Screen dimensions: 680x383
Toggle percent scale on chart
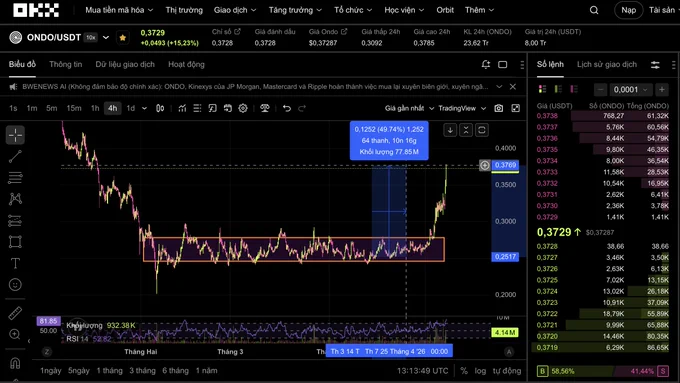point(464,371)
